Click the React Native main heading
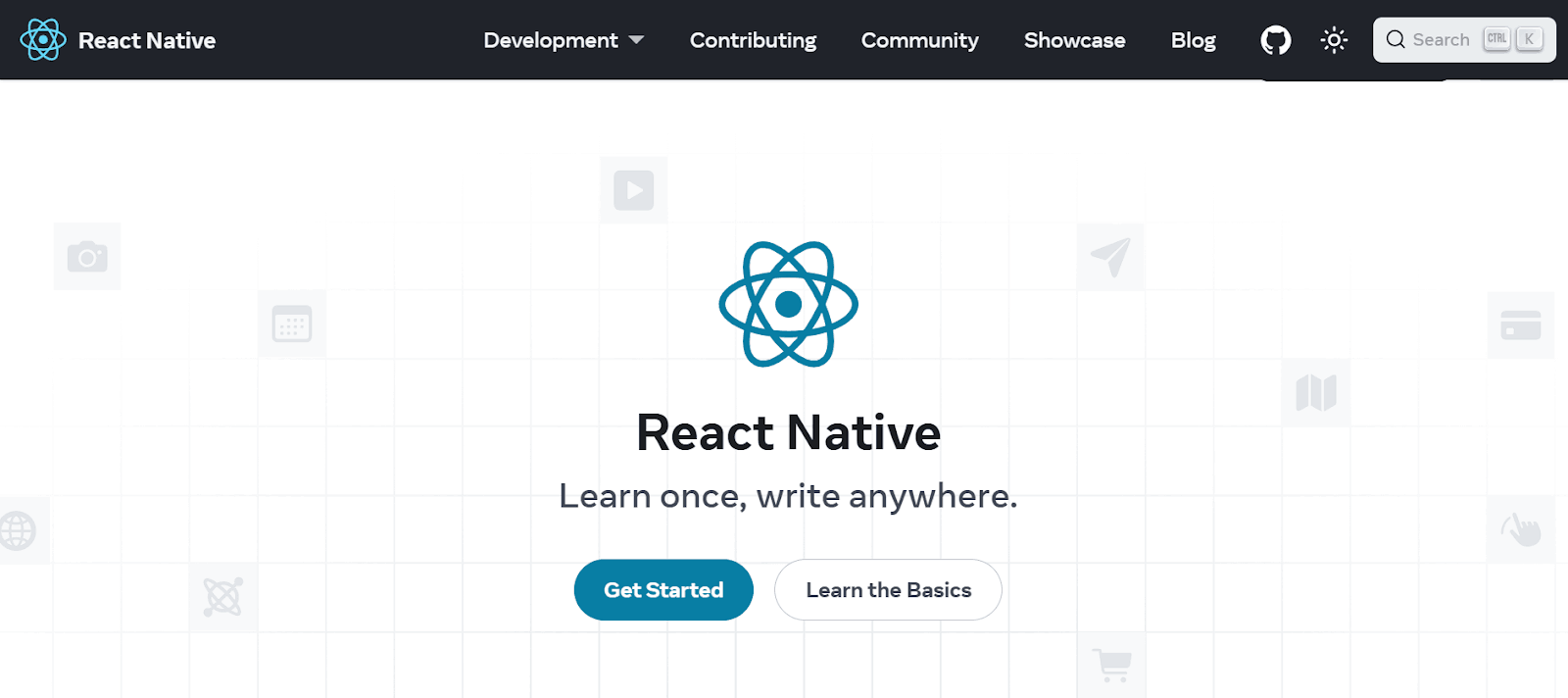The width and height of the screenshot is (1568, 698). (788, 432)
